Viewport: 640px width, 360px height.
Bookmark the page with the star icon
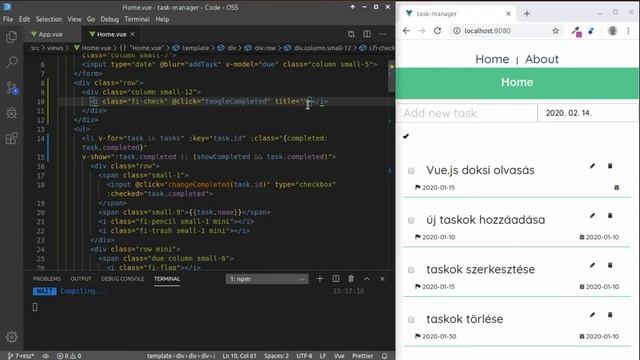click(x=556, y=31)
